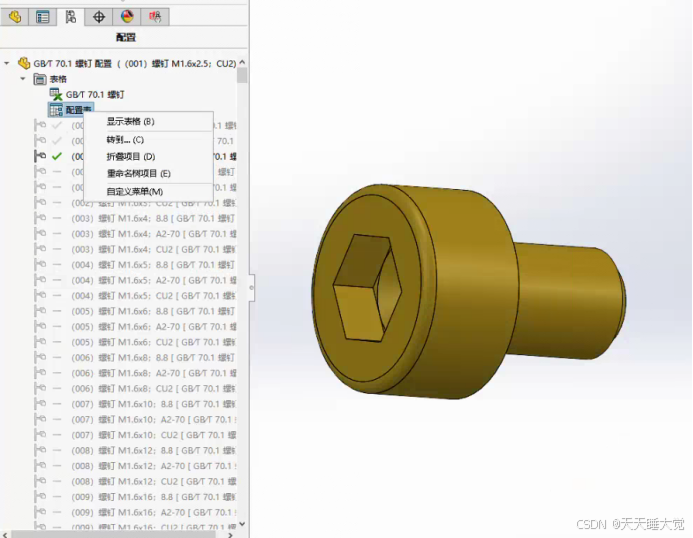693x538 pixels.
Task: Click the Excel design table icon GB/T 70.1 螺钉
Action: click(56, 94)
